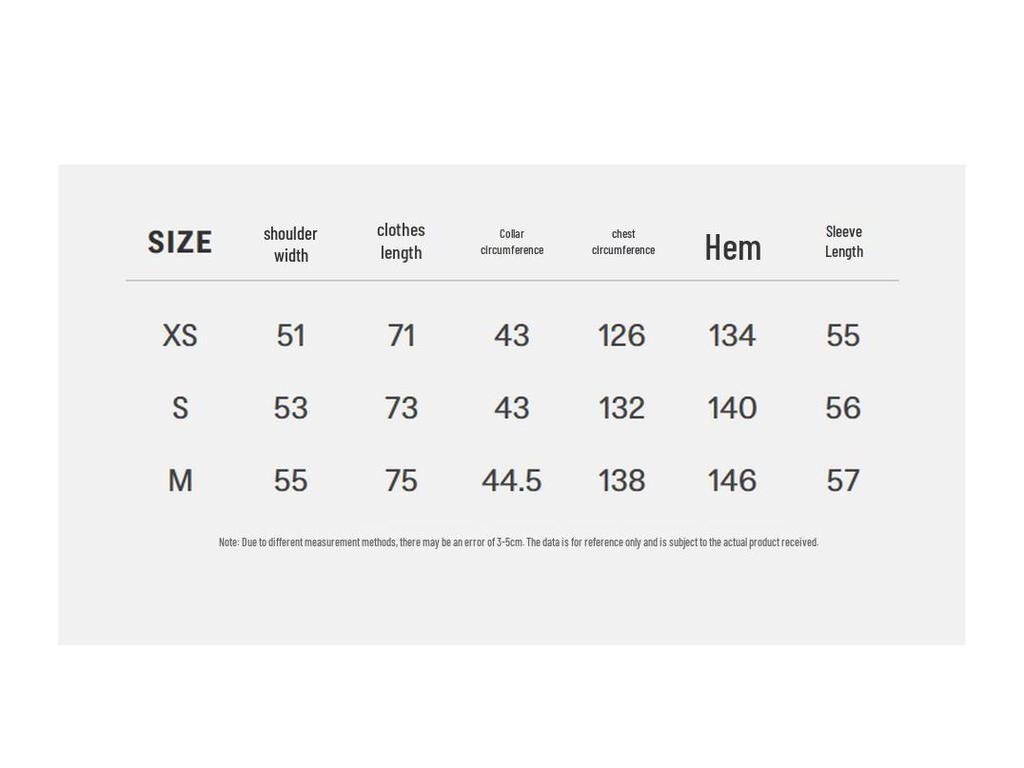The height and width of the screenshot is (768, 1024).
Task: Select the XS size row label
Action: point(180,335)
